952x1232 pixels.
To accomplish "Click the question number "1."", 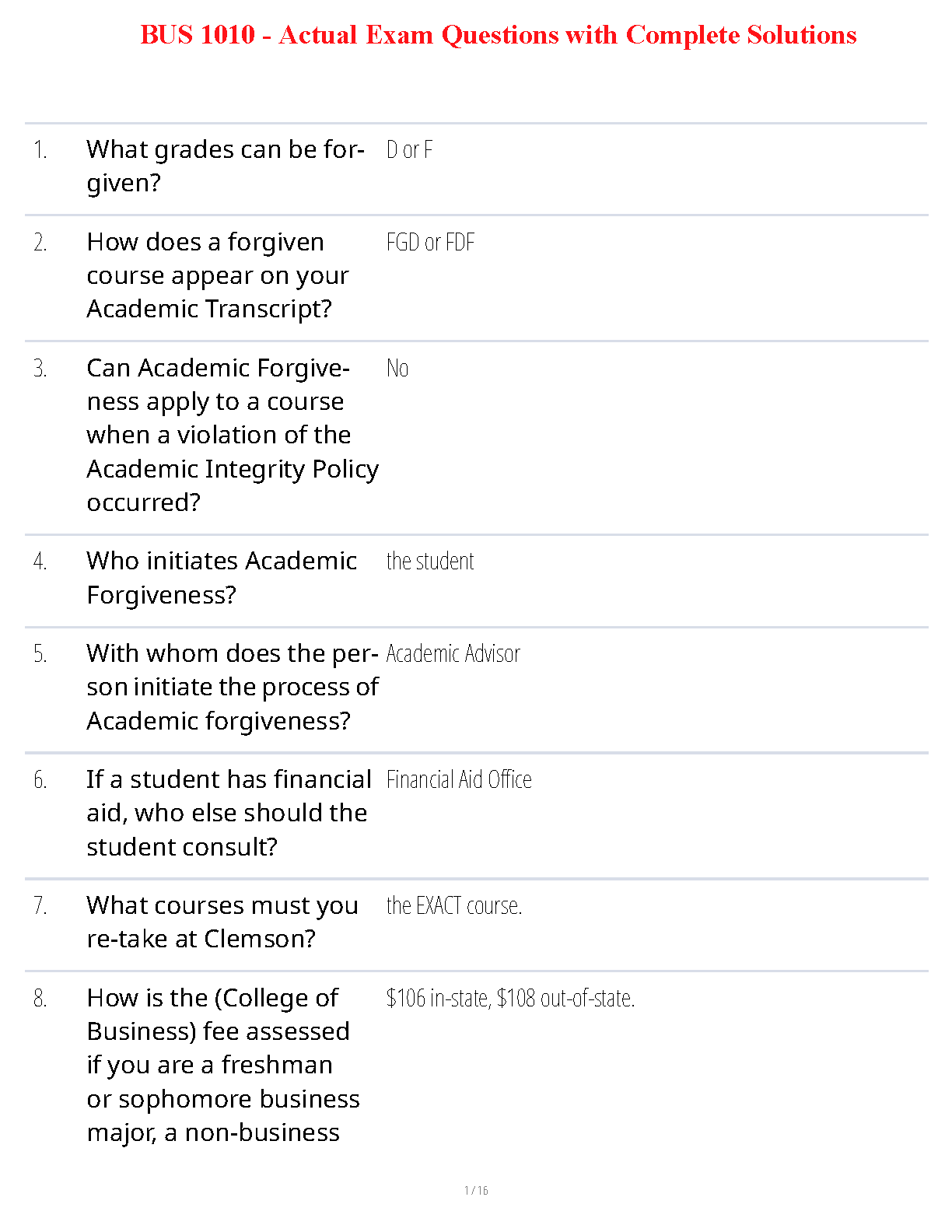I will pos(40,149).
